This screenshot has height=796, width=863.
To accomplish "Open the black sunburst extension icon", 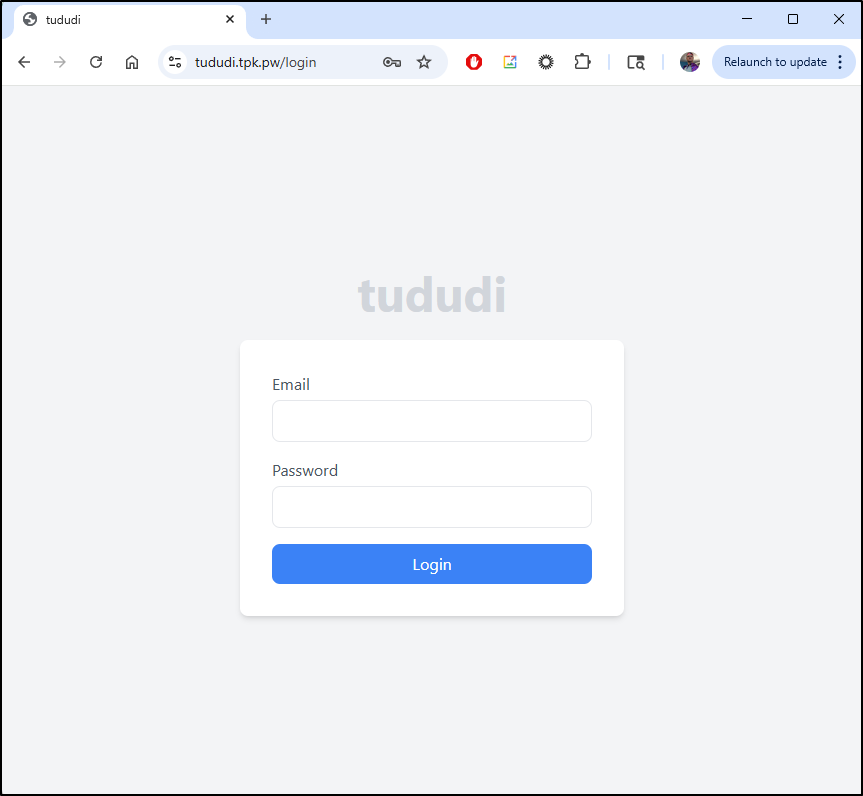I will pos(545,62).
